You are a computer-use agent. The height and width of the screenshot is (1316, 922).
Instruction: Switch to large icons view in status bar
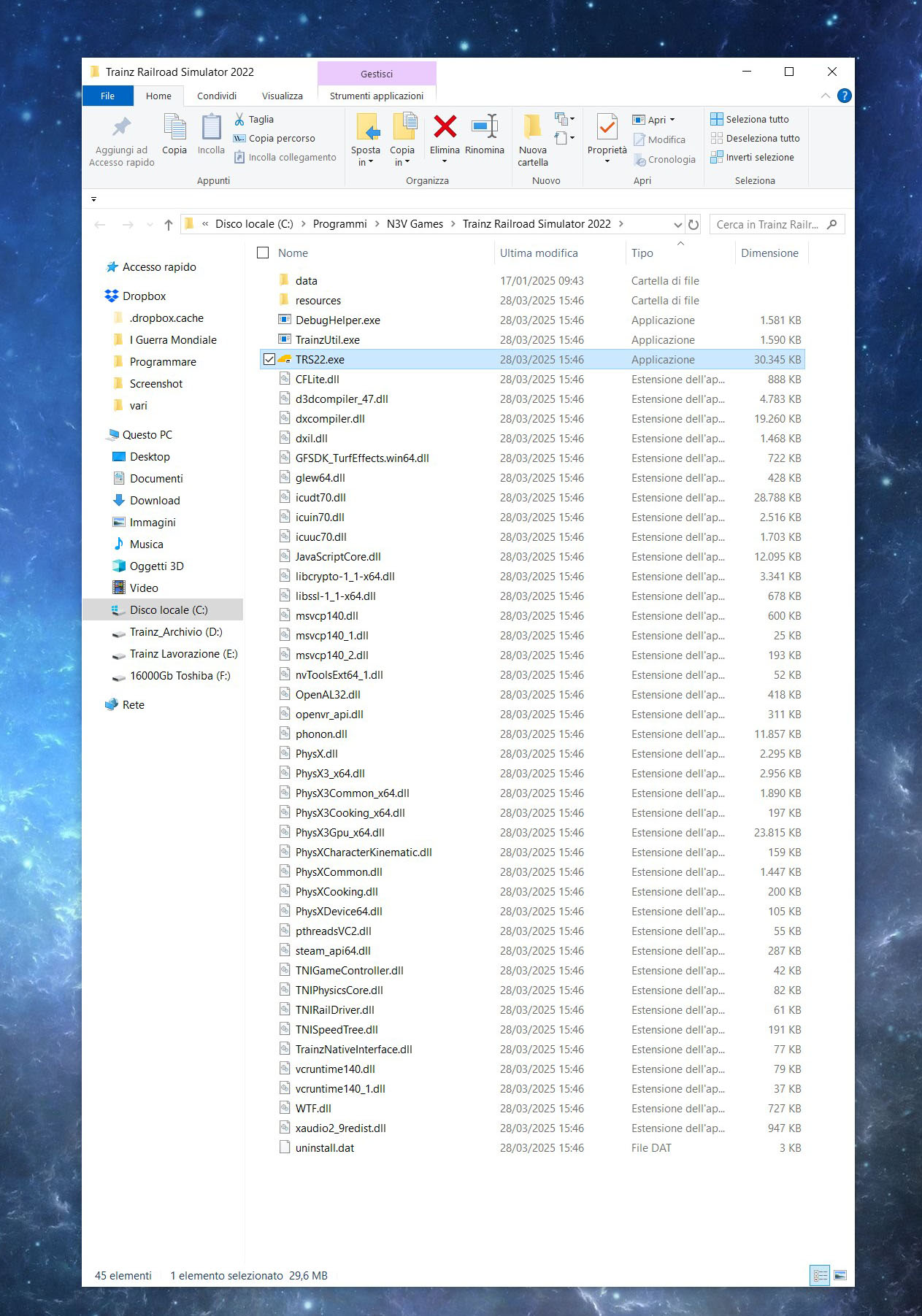pyautogui.click(x=840, y=1275)
